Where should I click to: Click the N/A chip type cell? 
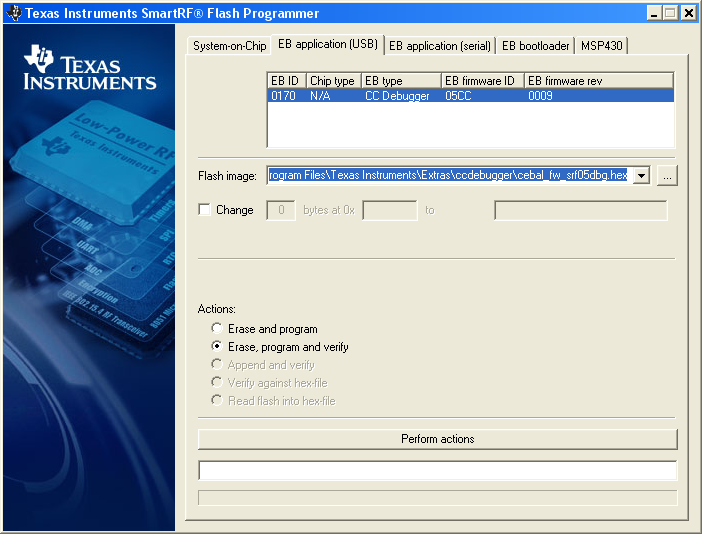pos(320,95)
